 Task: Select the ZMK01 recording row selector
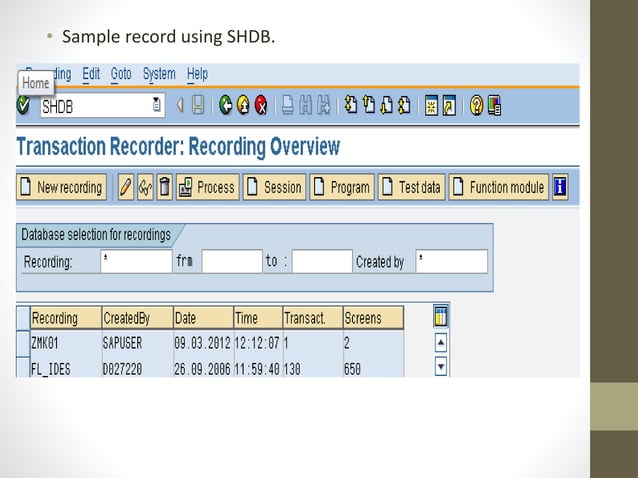[23, 343]
